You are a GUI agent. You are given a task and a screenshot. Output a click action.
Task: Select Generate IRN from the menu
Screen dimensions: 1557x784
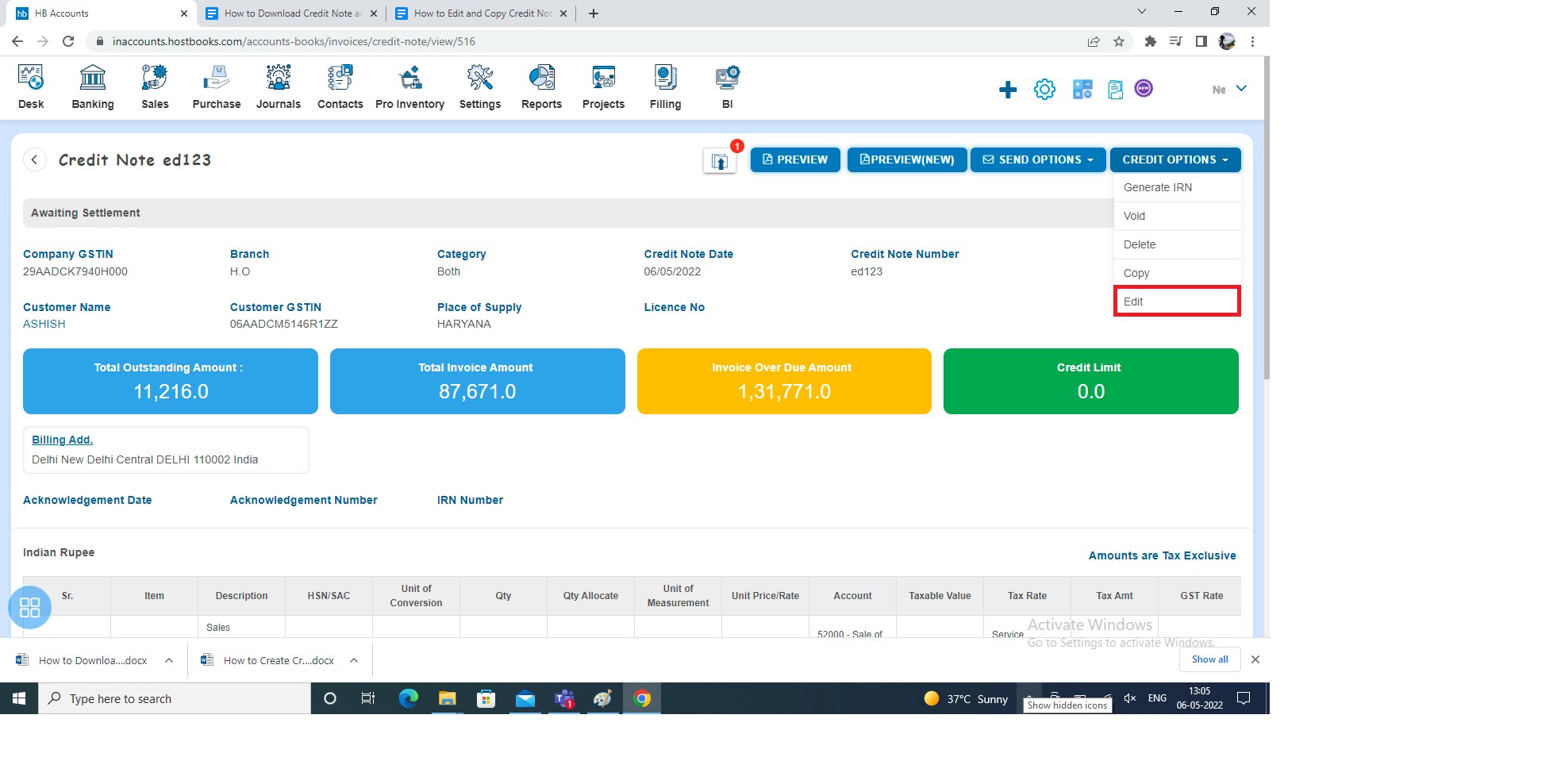(1177, 187)
